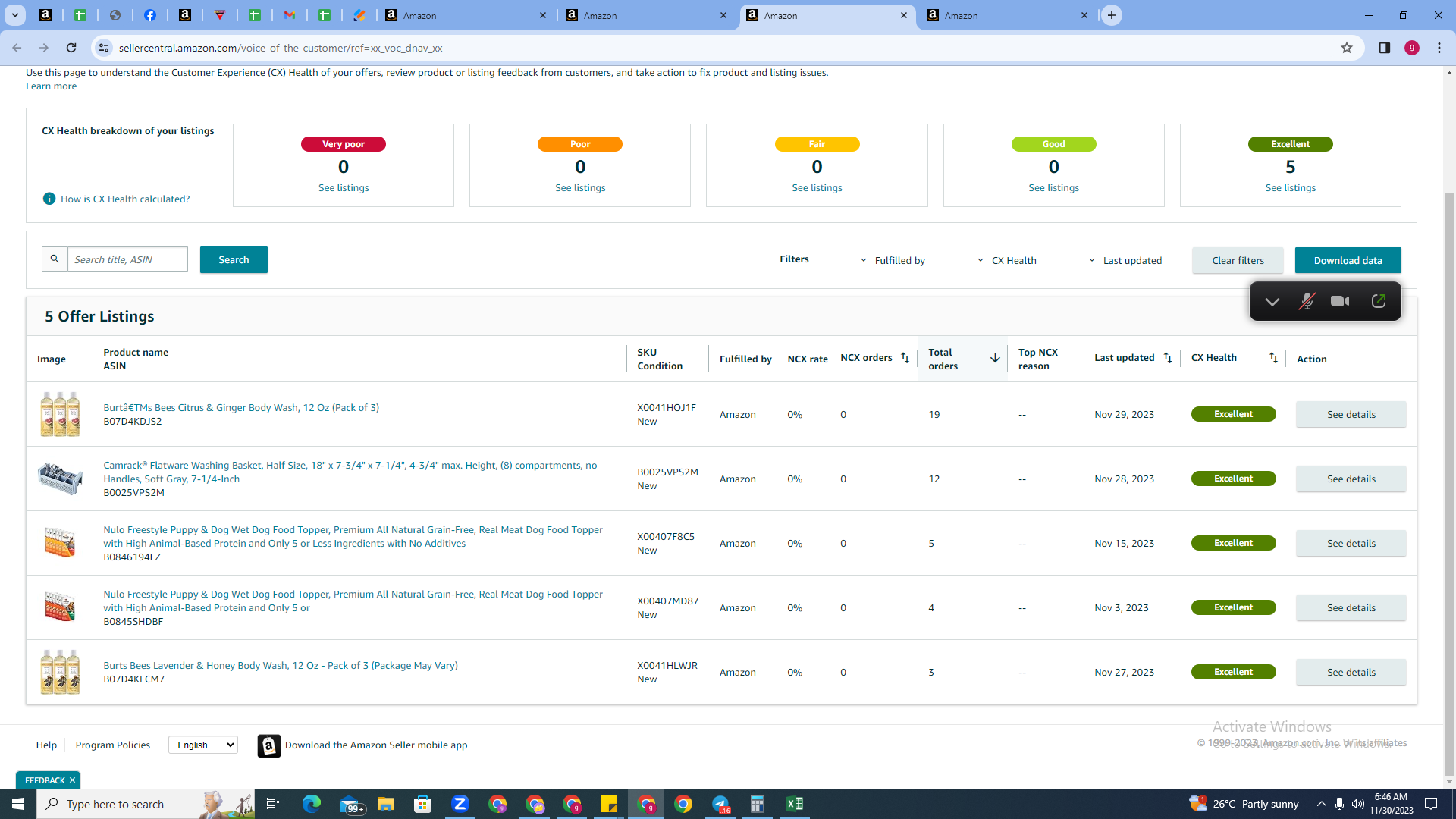1456x819 pixels.
Task: Click the Excellent badge for SKU X00407F8C5
Action: [1233, 543]
